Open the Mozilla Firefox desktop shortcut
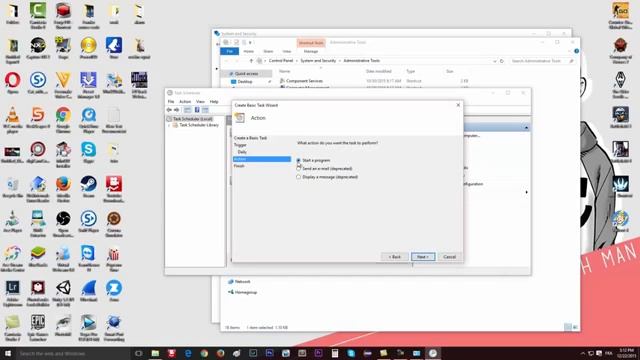Screen dimensions: 640x360 pyautogui.click(x=63, y=190)
